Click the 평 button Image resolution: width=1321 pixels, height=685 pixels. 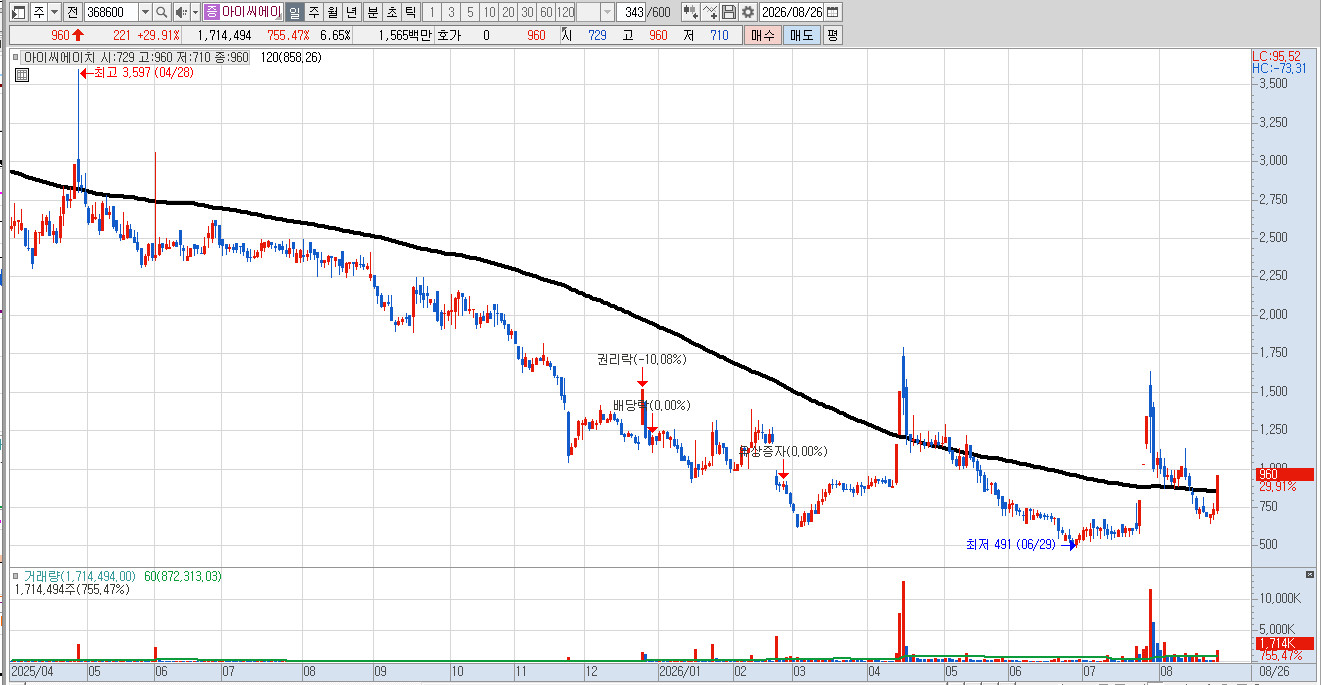click(832, 35)
